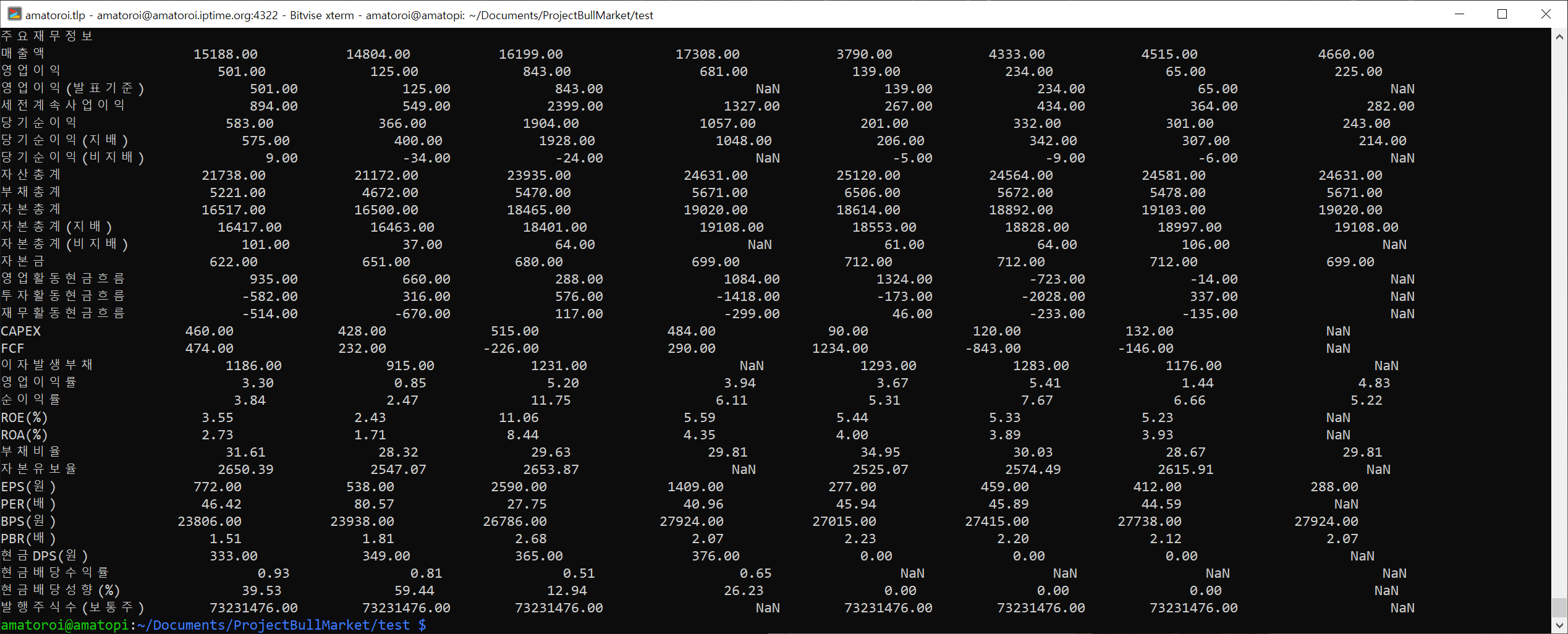Click the PBR(배) row label
Viewport: 1568px width, 634px height.
pyautogui.click(x=28, y=539)
